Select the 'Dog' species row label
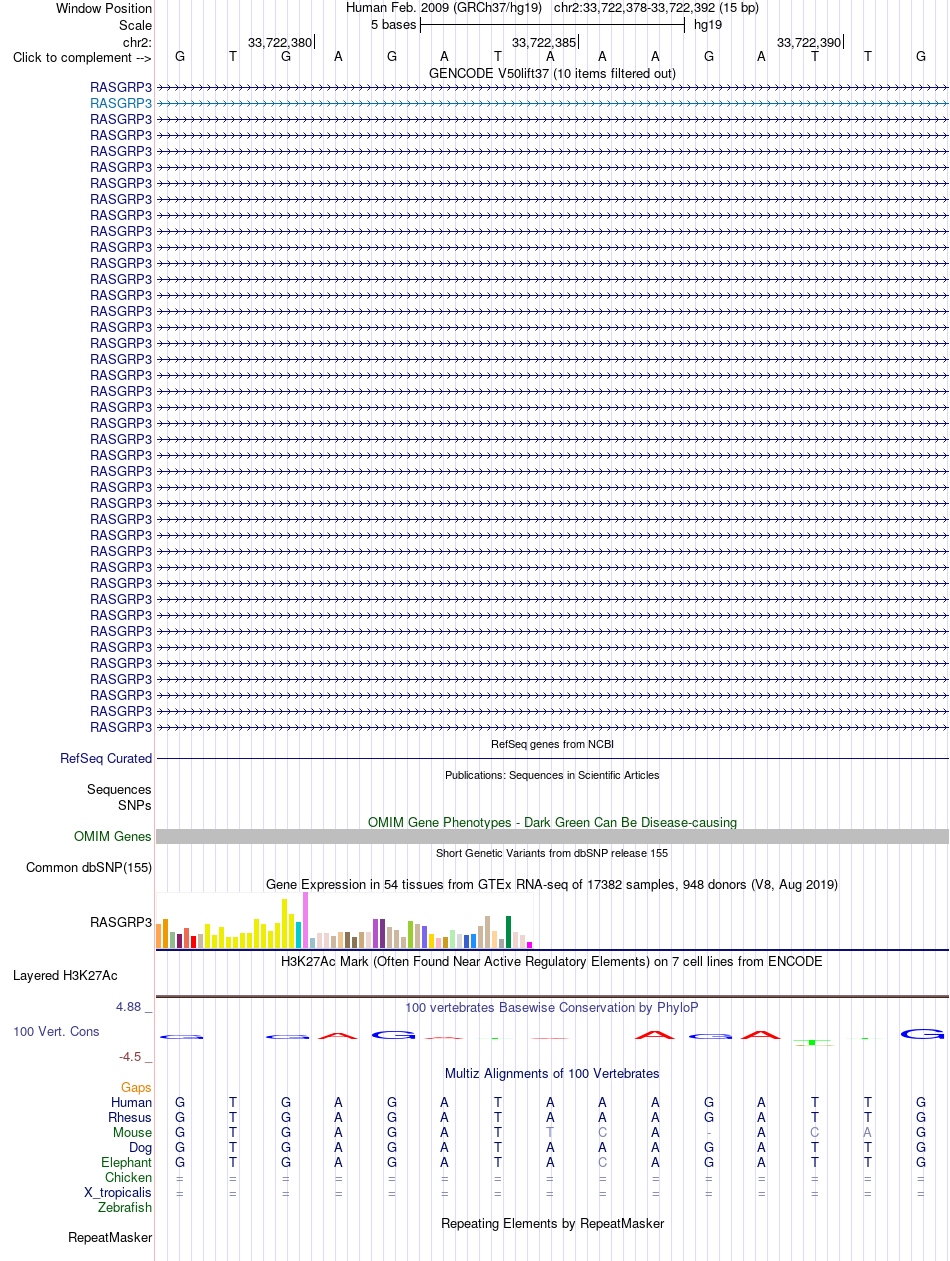This screenshot has height=1261, width=950. [x=140, y=1147]
